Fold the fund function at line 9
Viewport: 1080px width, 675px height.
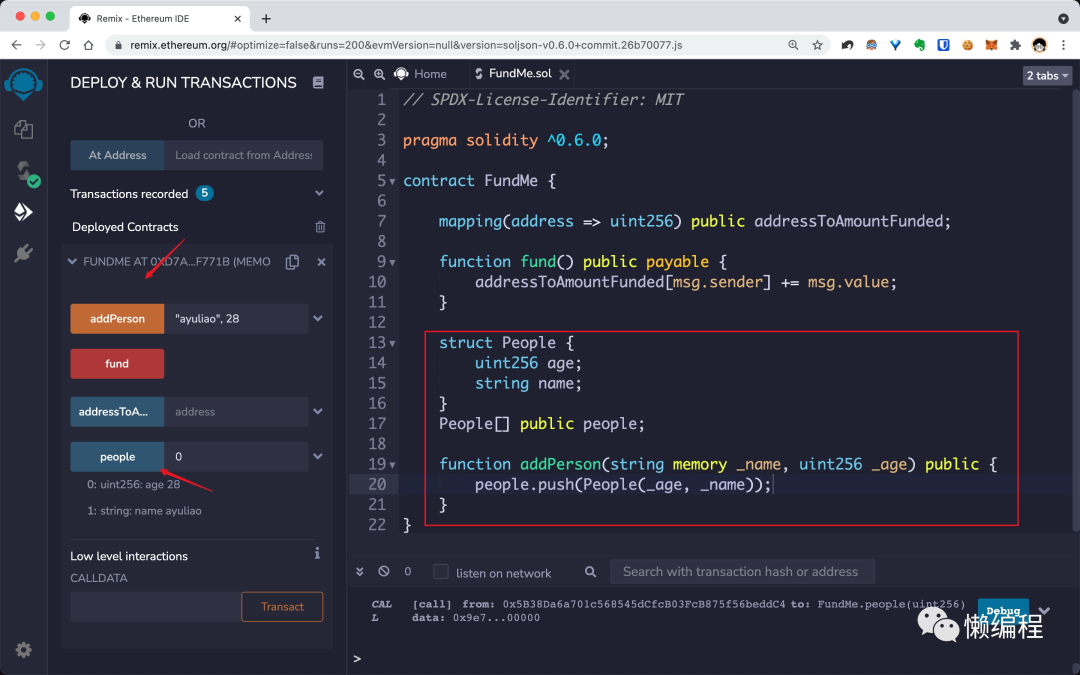coord(393,262)
